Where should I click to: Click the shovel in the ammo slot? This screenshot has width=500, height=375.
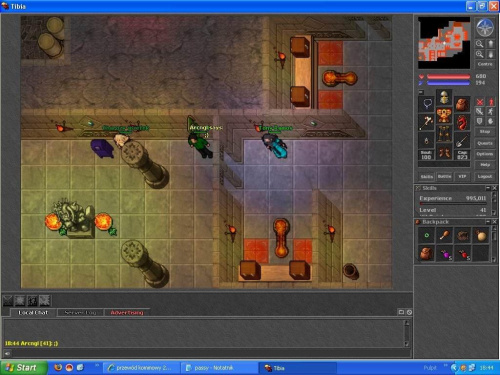(x=462, y=141)
